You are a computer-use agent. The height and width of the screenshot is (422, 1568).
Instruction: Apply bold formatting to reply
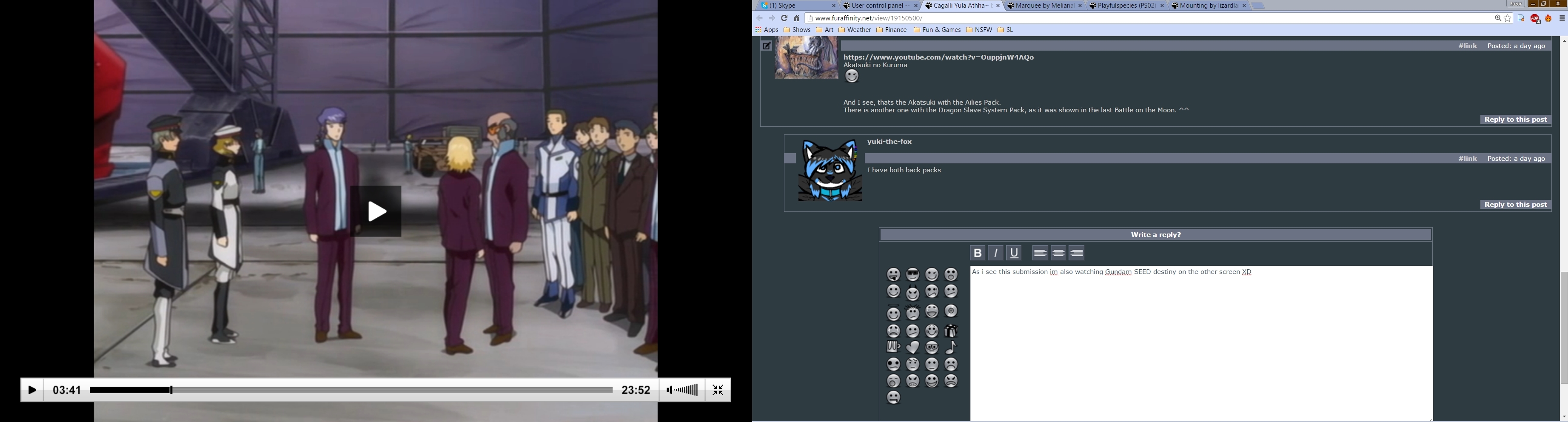(977, 253)
